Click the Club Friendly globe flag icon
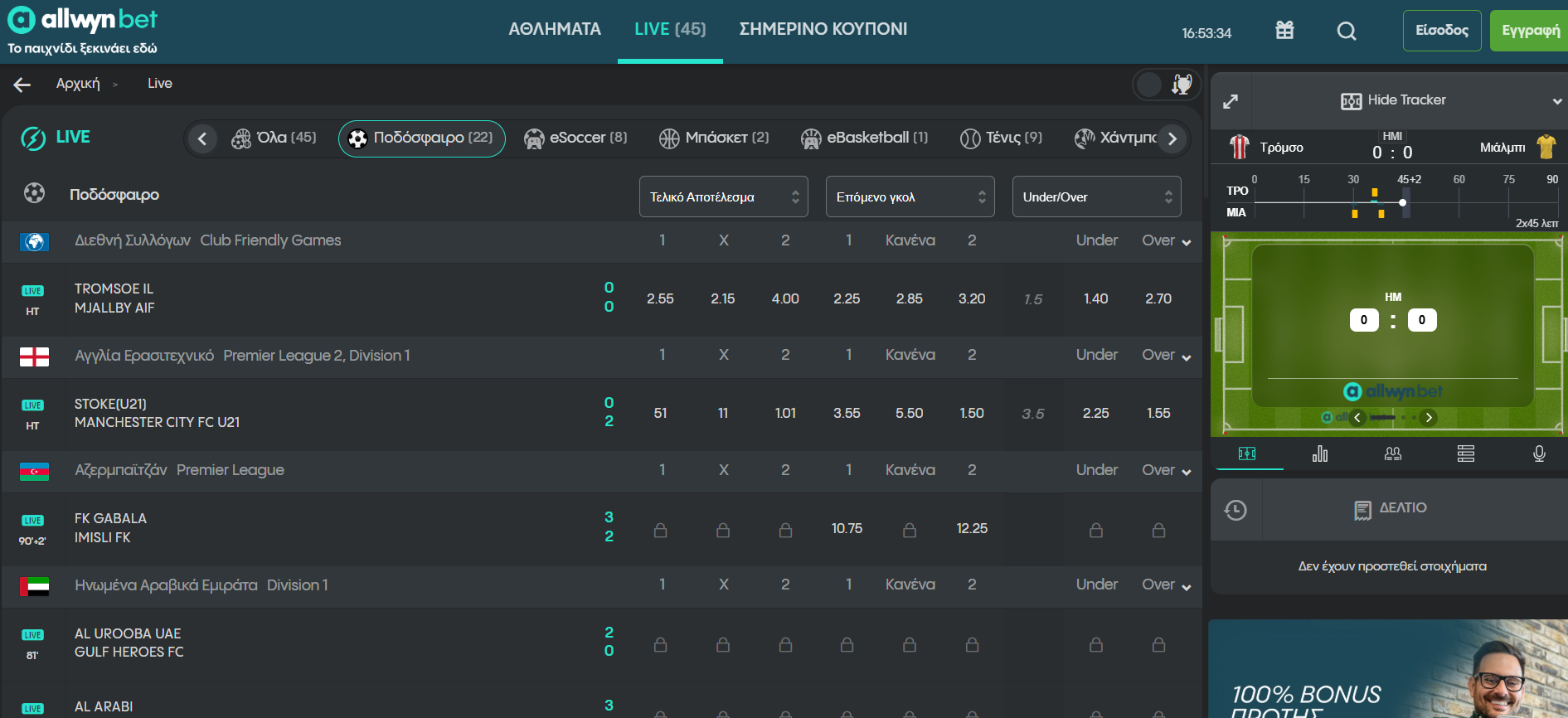 [34, 241]
